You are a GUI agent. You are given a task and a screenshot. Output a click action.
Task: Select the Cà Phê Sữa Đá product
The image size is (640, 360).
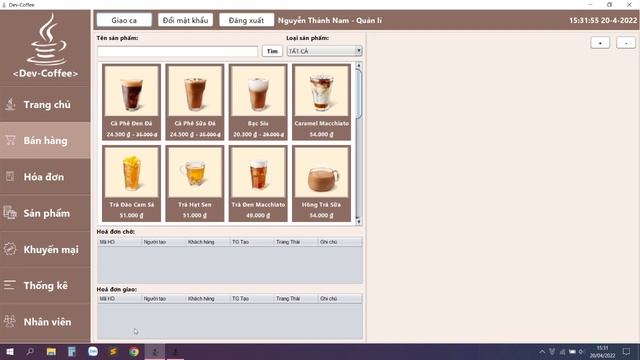coord(195,102)
